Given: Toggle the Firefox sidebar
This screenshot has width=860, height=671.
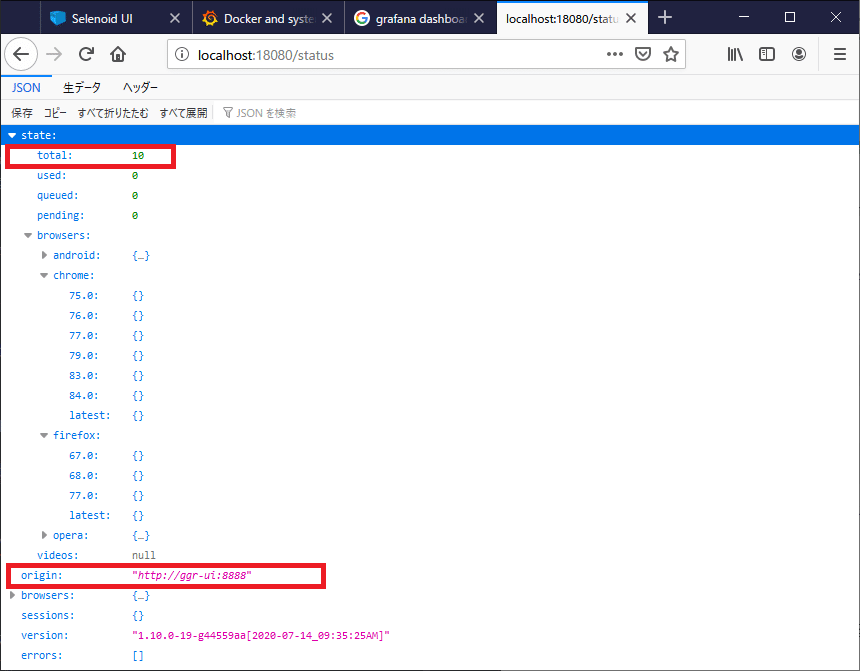Looking at the screenshot, I should pyautogui.click(x=767, y=54).
